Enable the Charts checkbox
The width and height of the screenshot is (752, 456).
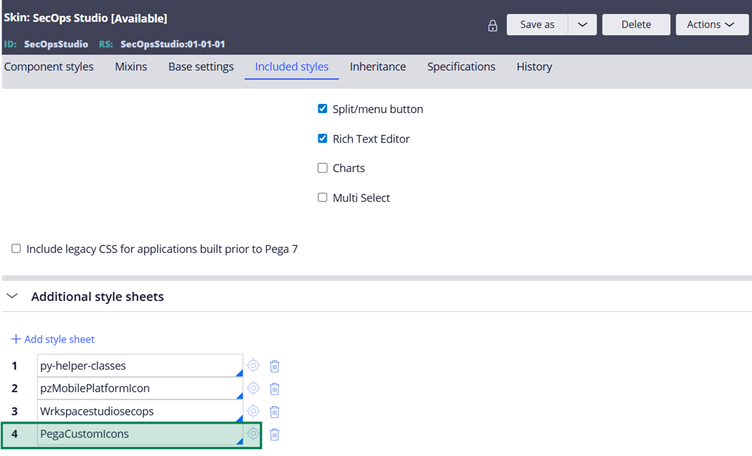323,168
